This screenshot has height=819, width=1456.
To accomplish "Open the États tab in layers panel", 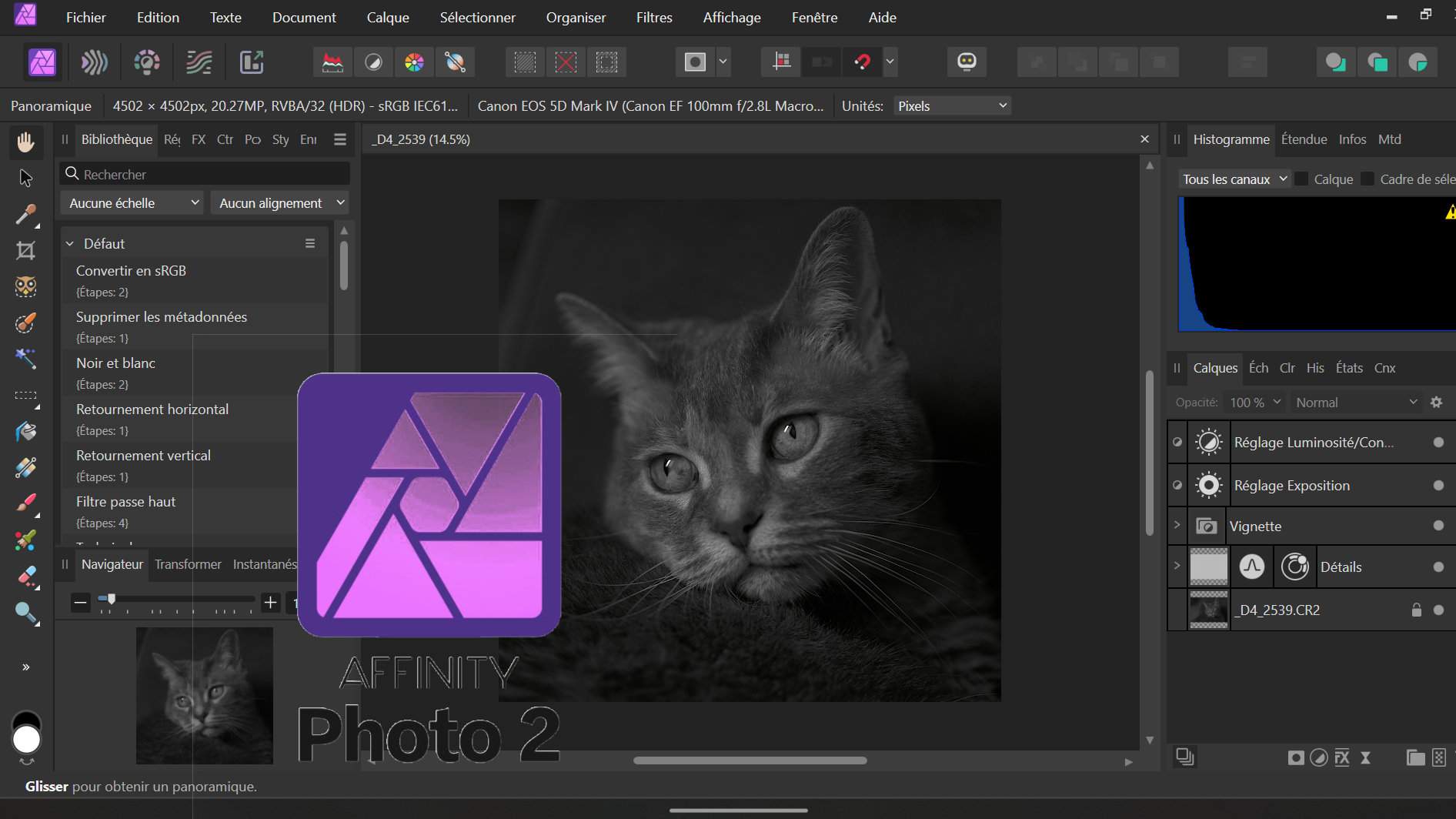I will [x=1349, y=368].
